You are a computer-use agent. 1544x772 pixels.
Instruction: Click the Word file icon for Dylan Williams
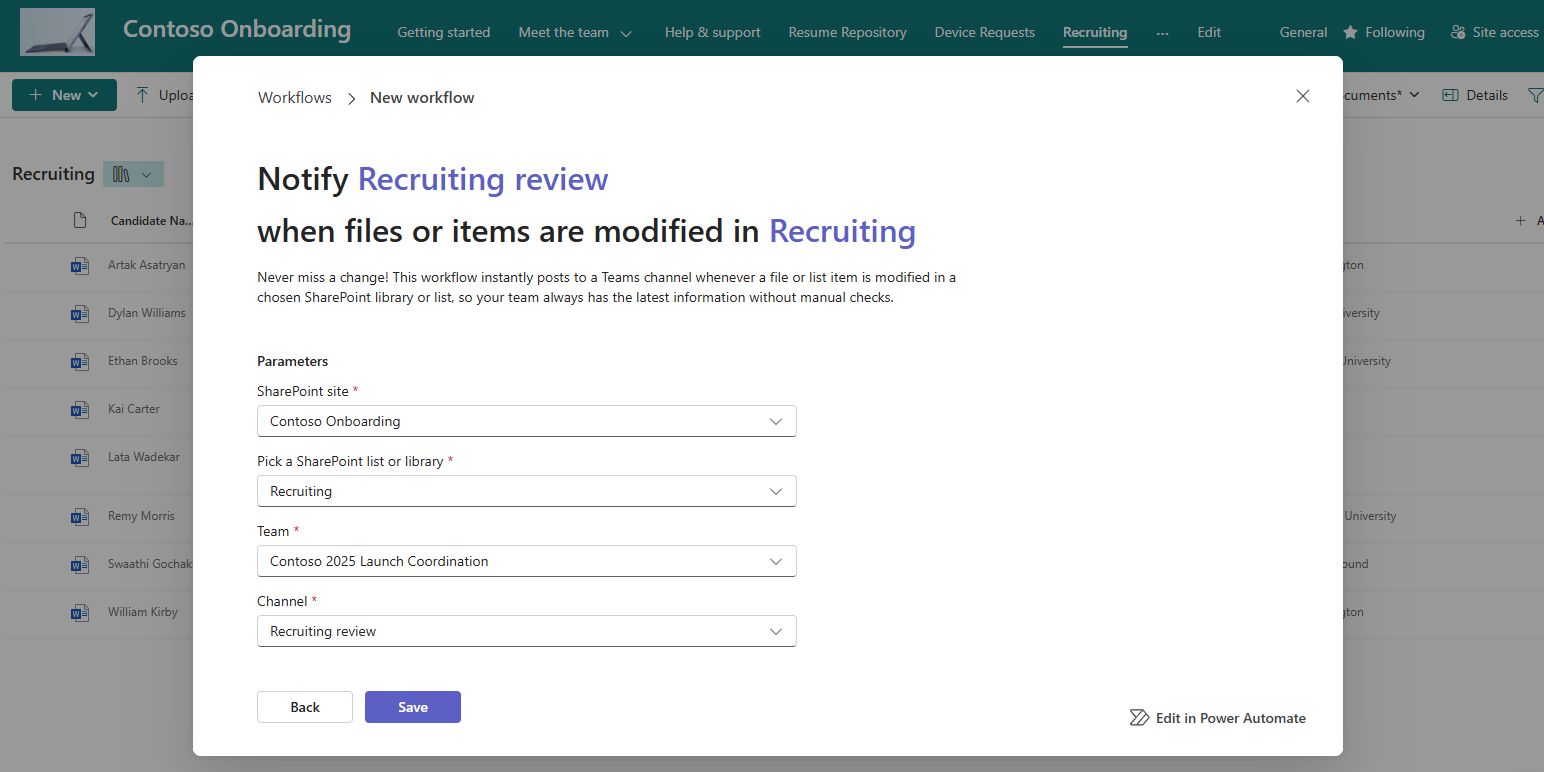point(80,314)
